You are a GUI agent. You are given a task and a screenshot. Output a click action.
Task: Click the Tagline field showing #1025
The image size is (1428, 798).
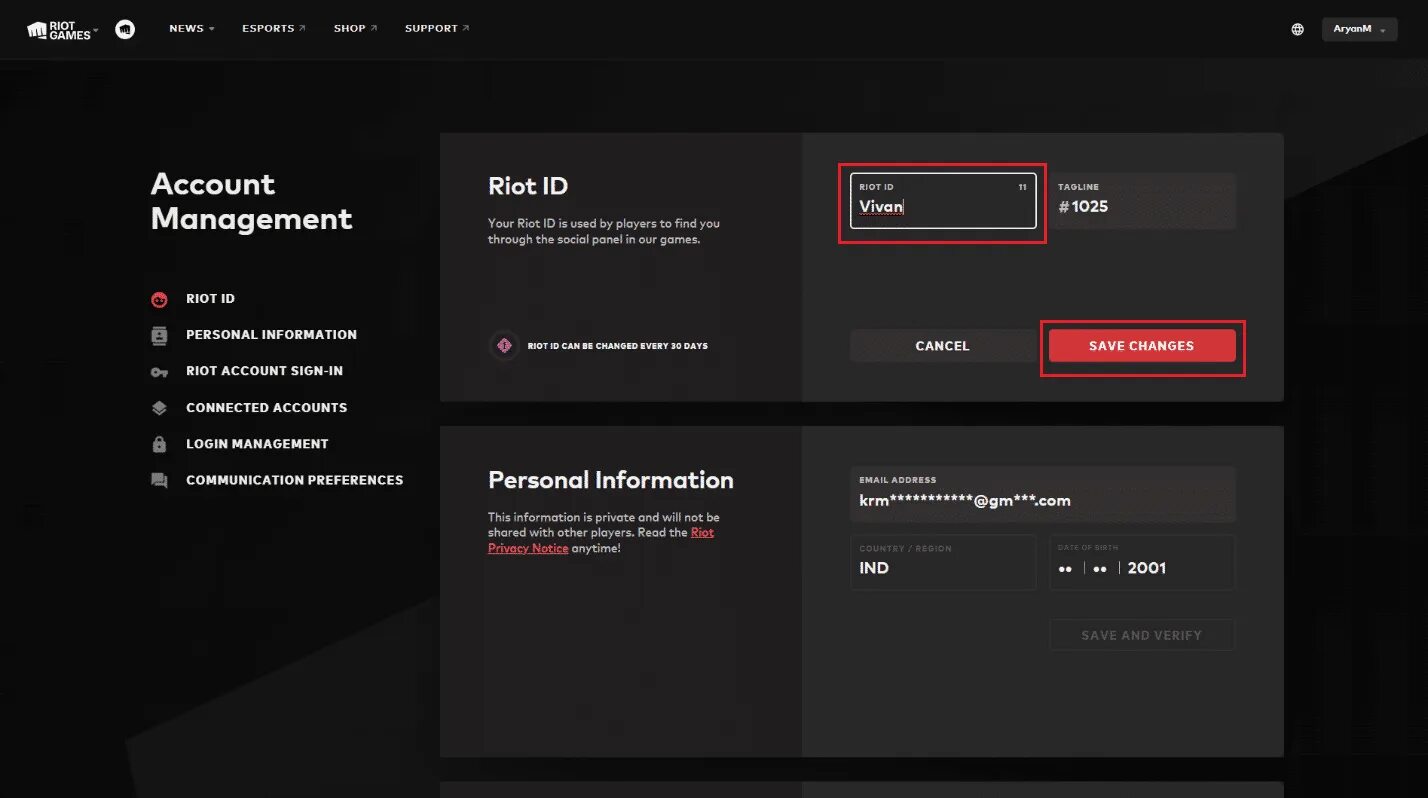click(x=1142, y=201)
